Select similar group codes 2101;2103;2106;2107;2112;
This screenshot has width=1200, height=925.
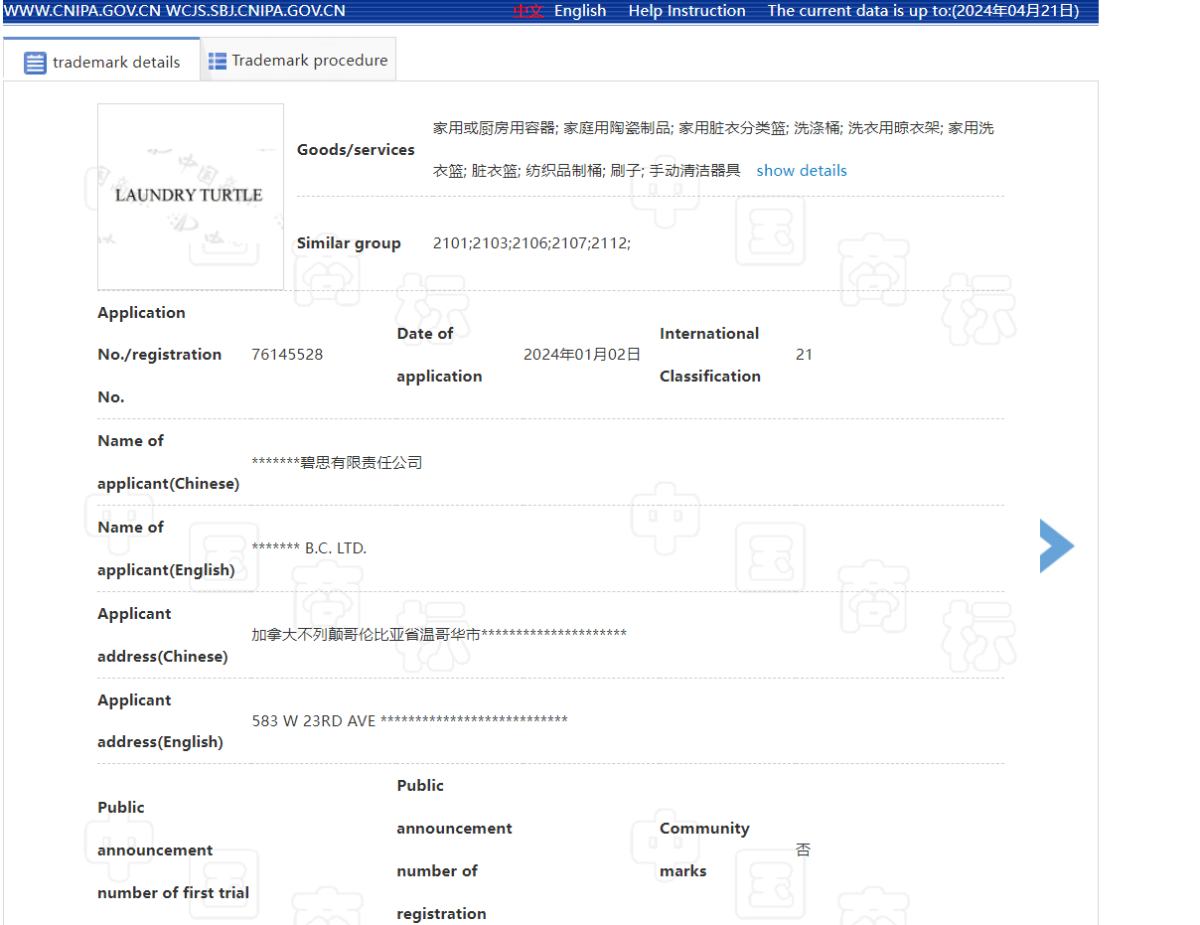[532, 243]
